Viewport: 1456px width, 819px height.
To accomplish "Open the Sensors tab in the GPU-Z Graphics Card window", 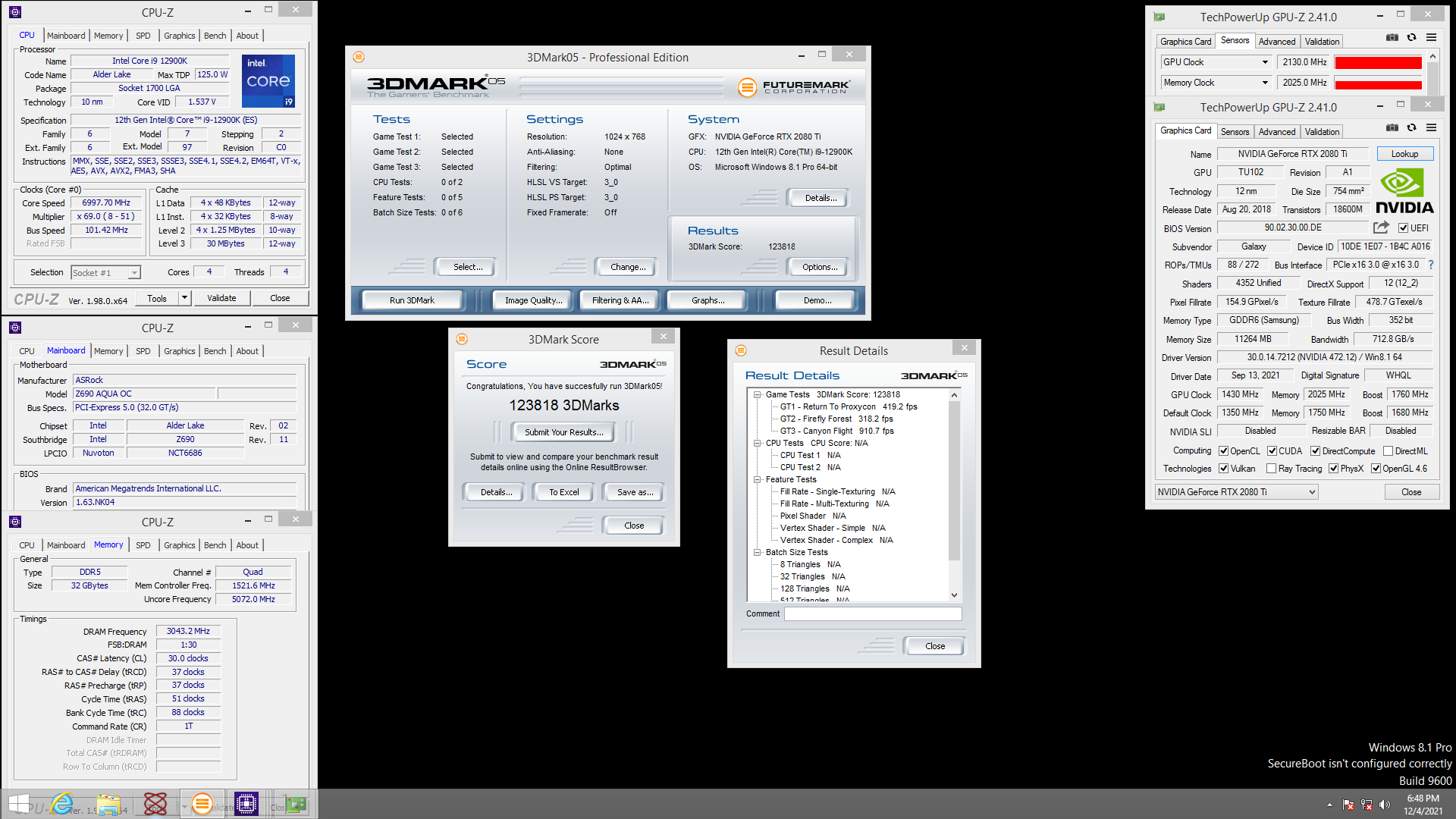I will pyautogui.click(x=1235, y=132).
